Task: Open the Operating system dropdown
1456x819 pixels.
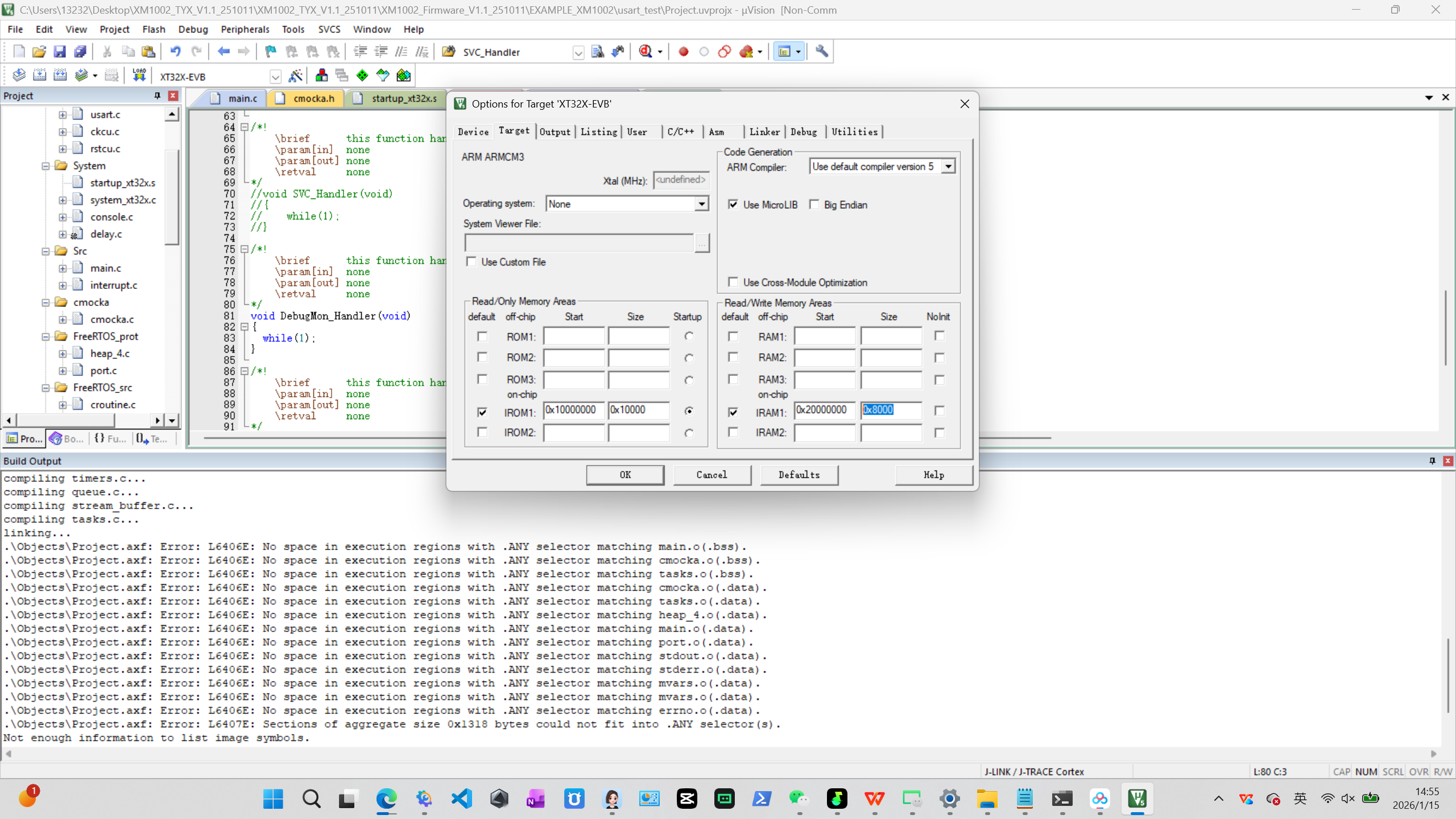Action: [x=701, y=204]
